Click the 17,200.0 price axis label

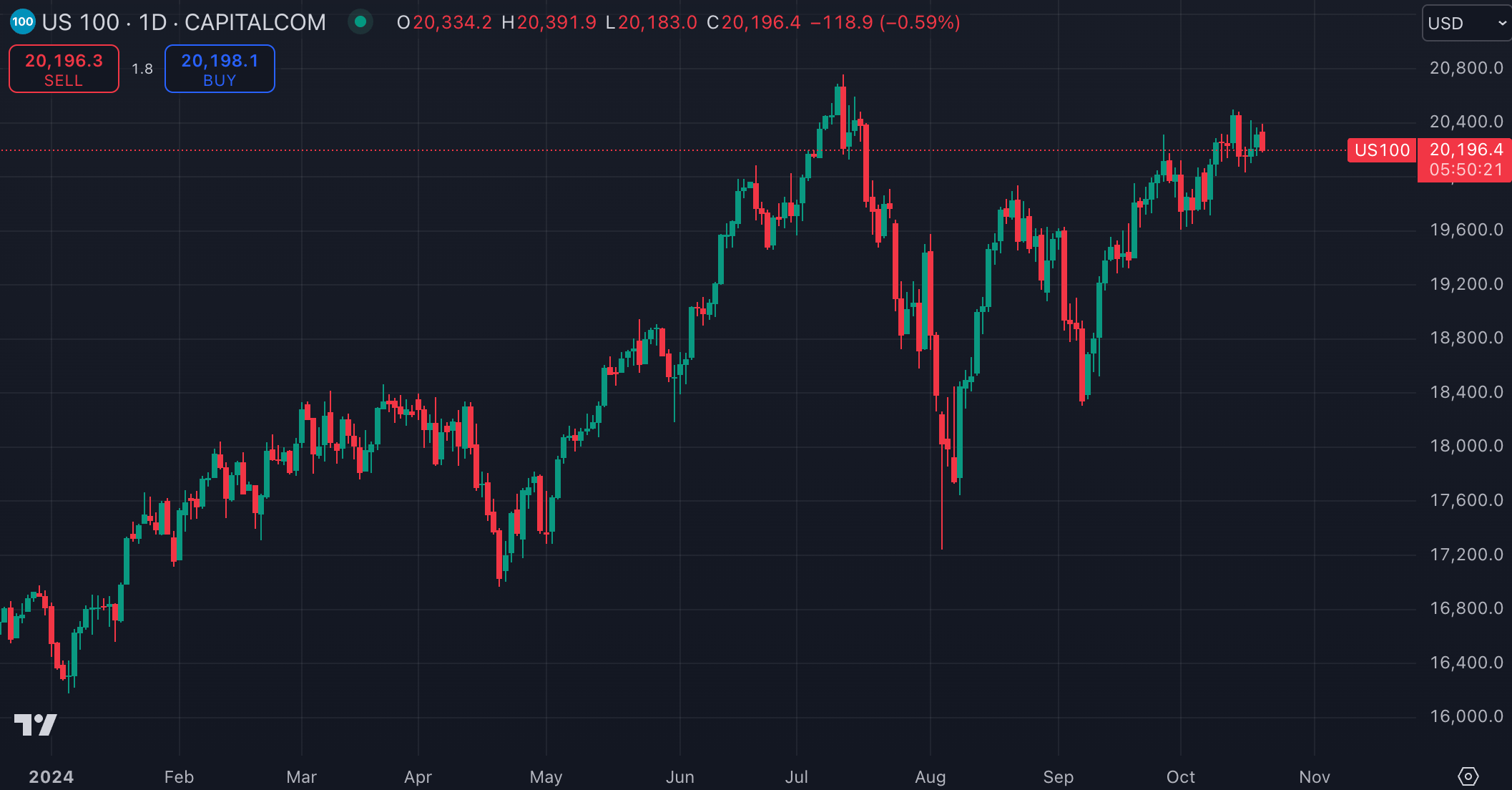(x=1466, y=555)
